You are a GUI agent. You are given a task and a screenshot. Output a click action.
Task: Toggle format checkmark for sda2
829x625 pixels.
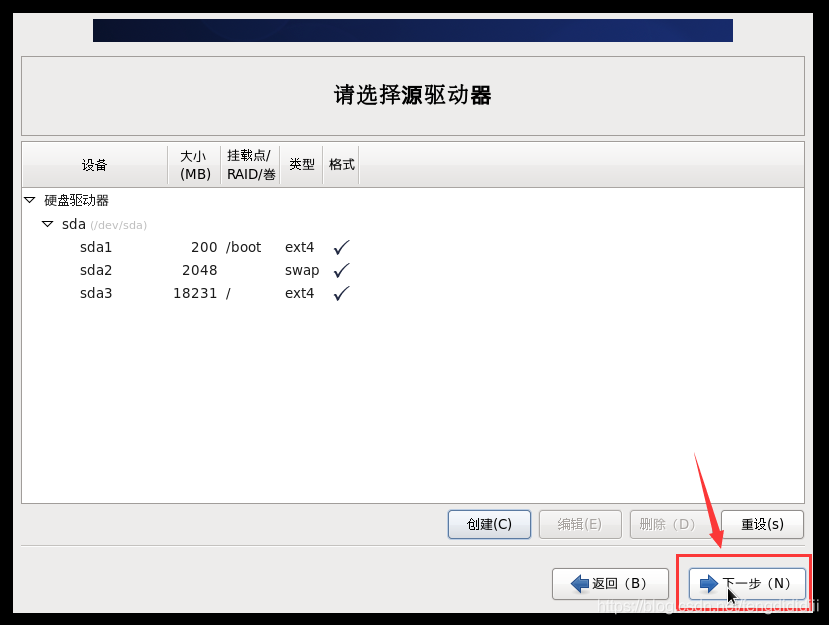coord(342,270)
